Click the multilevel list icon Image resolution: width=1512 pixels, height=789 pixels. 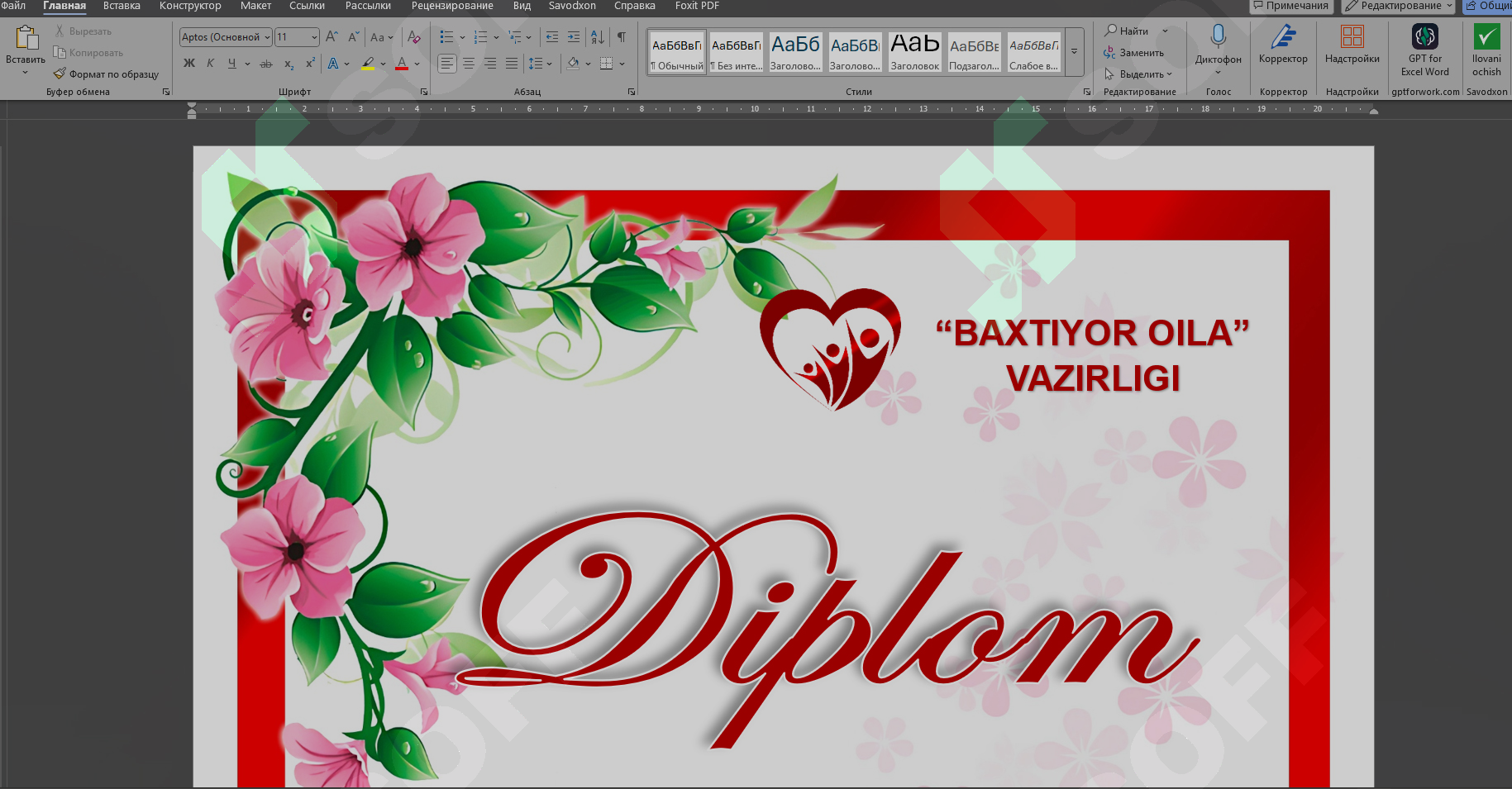pyautogui.click(x=514, y=37)
